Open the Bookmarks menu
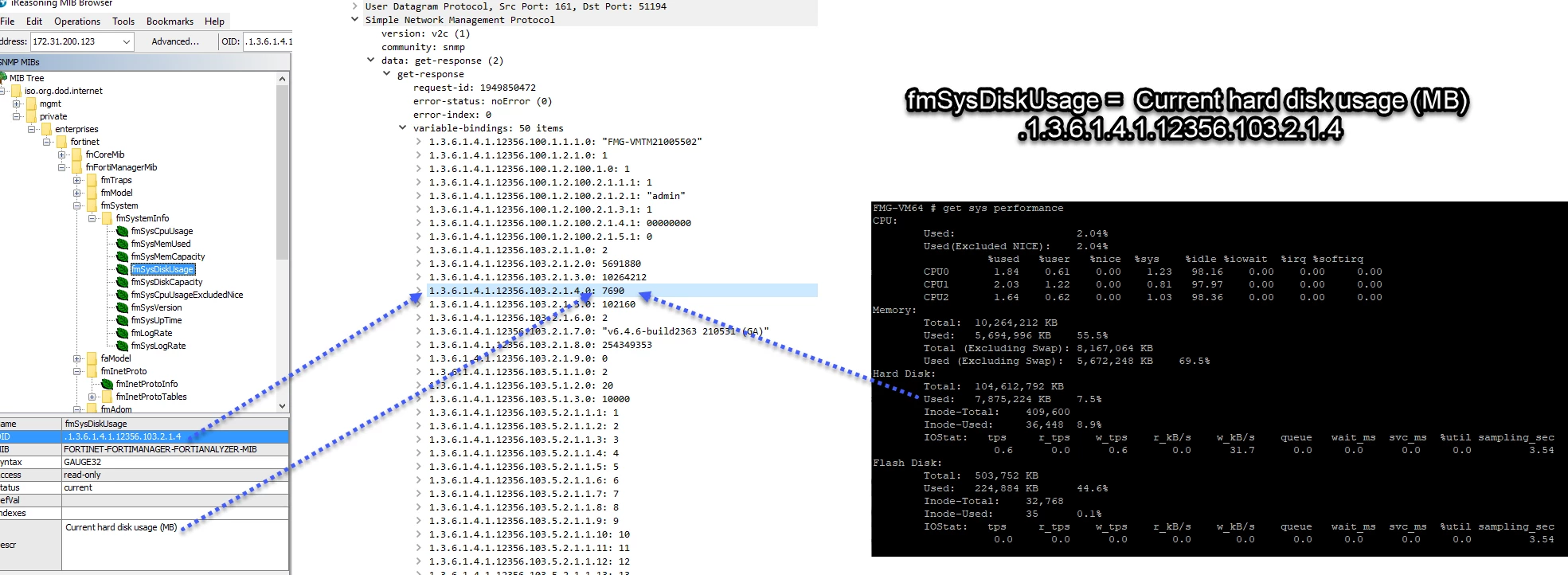This screenshot has width=1568, height=575. pos(170,22)
